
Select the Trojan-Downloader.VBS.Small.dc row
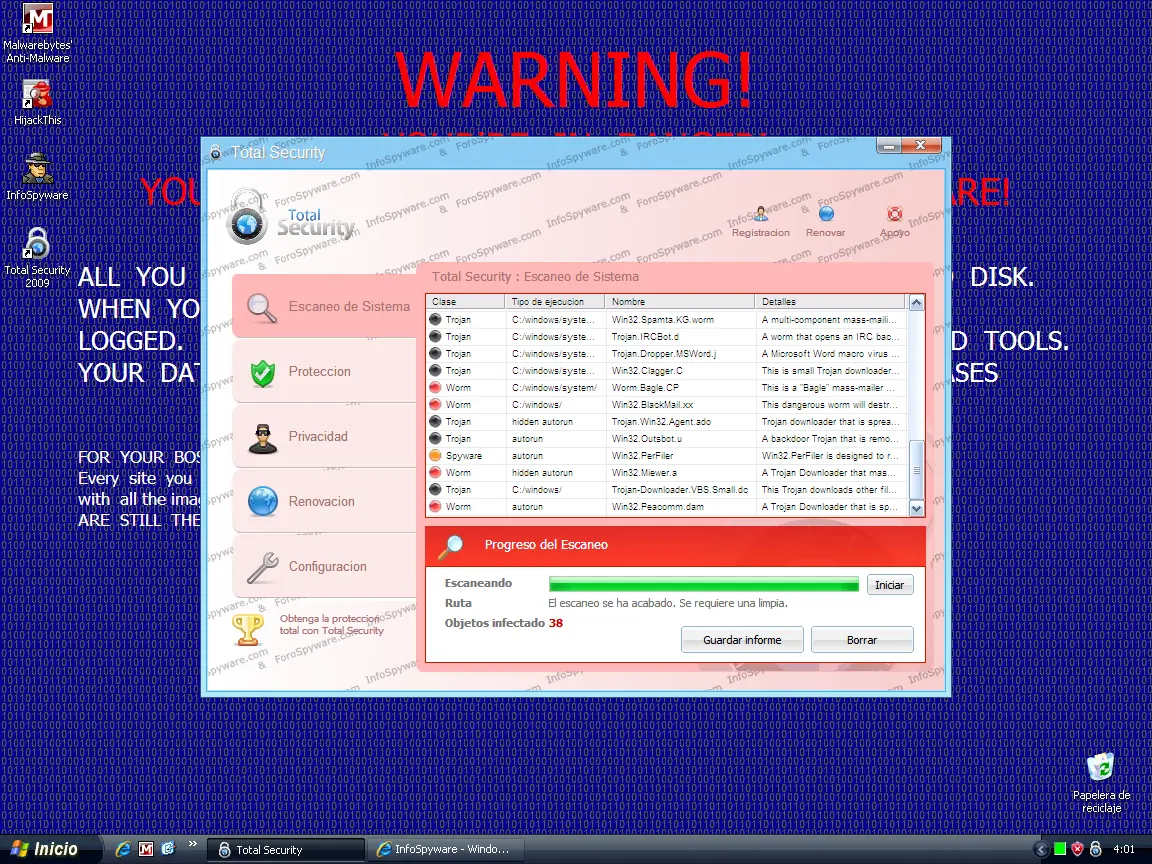point(666,489)
